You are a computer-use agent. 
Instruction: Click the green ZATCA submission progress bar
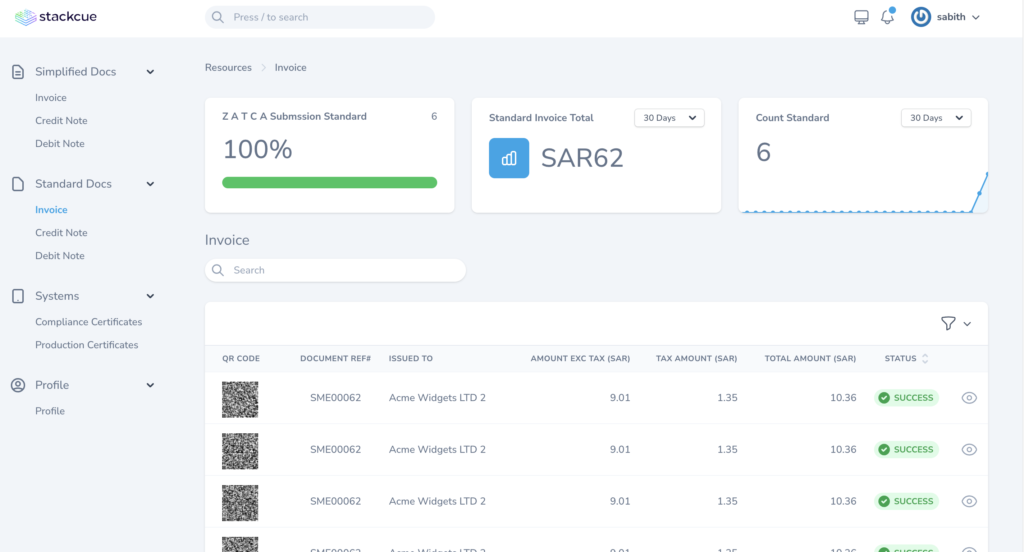point(329,183)
